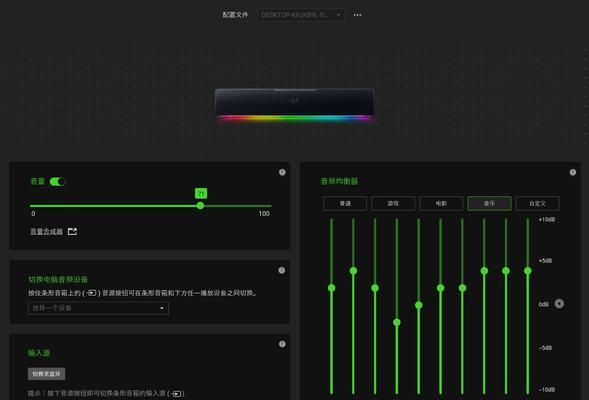Open the profile options ellipsis menu
Image resolution: width=589 pixels, height=400 pixels.
point(357,15)
